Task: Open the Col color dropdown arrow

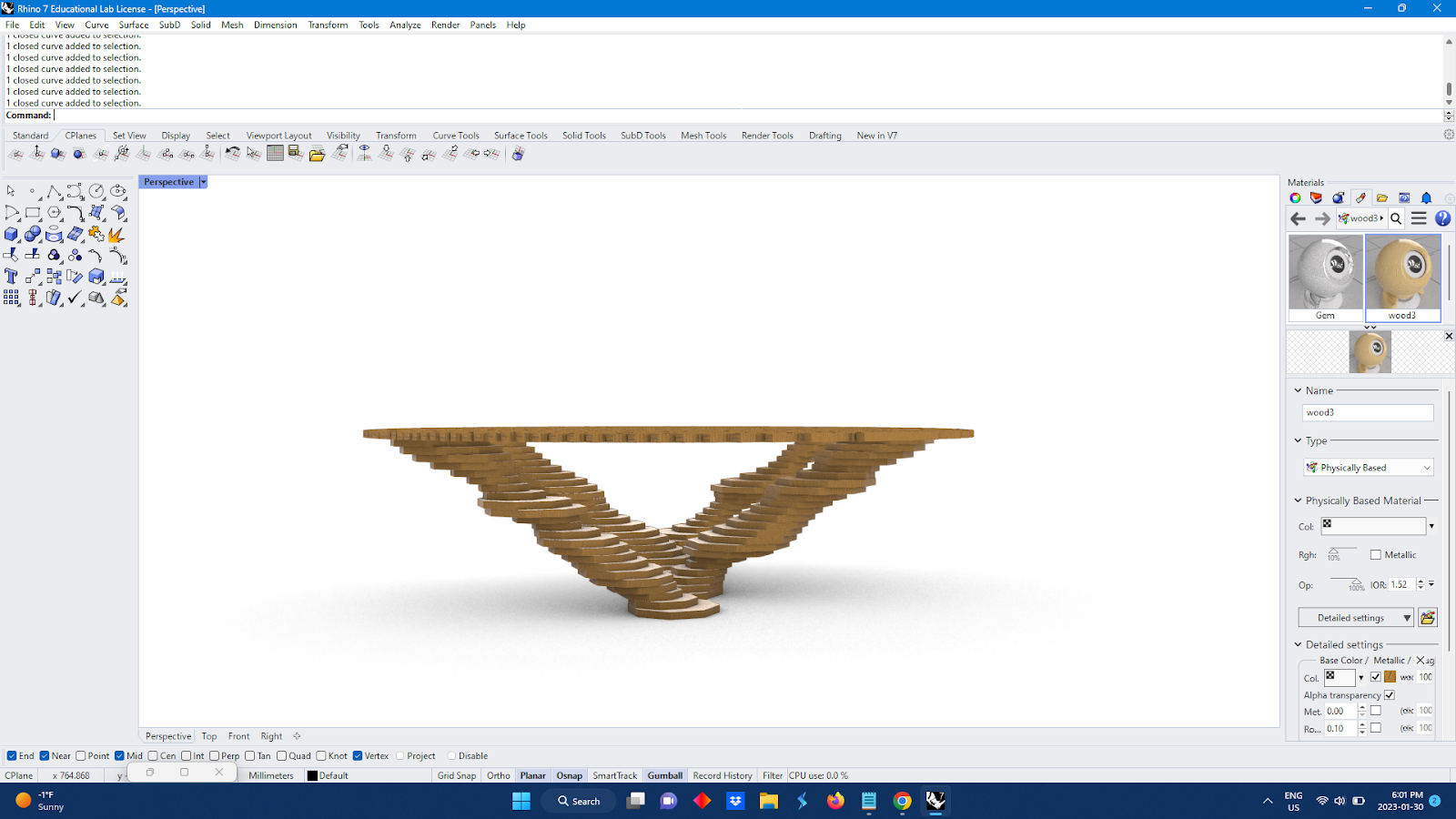Action: (x=1431, y=526)
